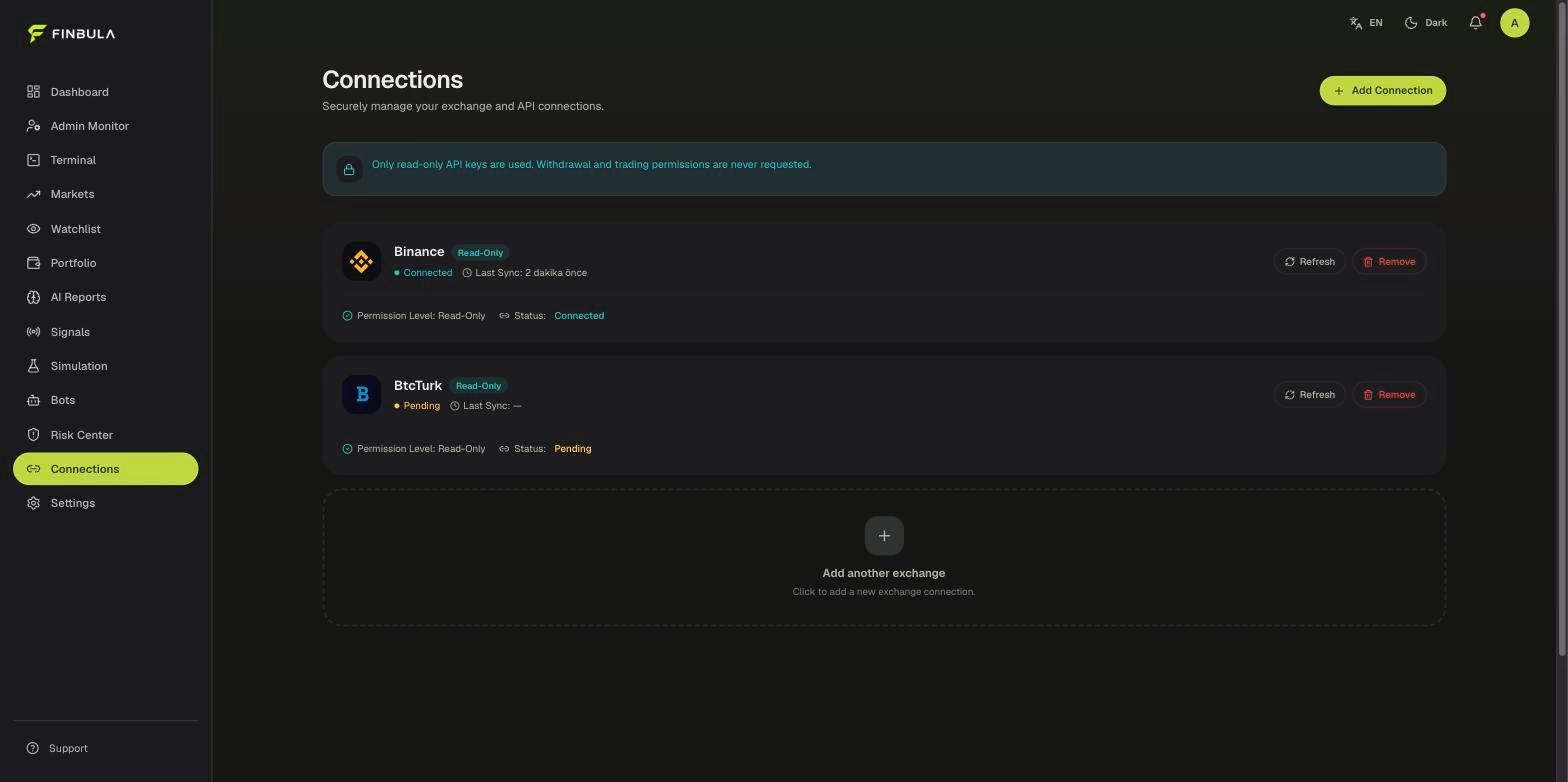1568x782 pixels.
Task: Refresh the BtcTurk connection
Action: pos(1309,395)
